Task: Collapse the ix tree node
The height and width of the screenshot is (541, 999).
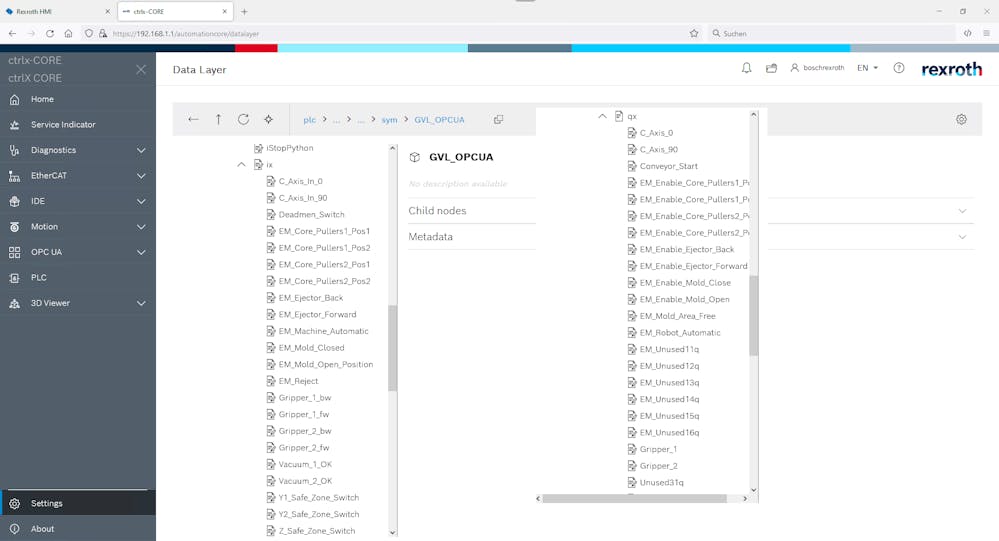Action: click(x=241, y=164)
